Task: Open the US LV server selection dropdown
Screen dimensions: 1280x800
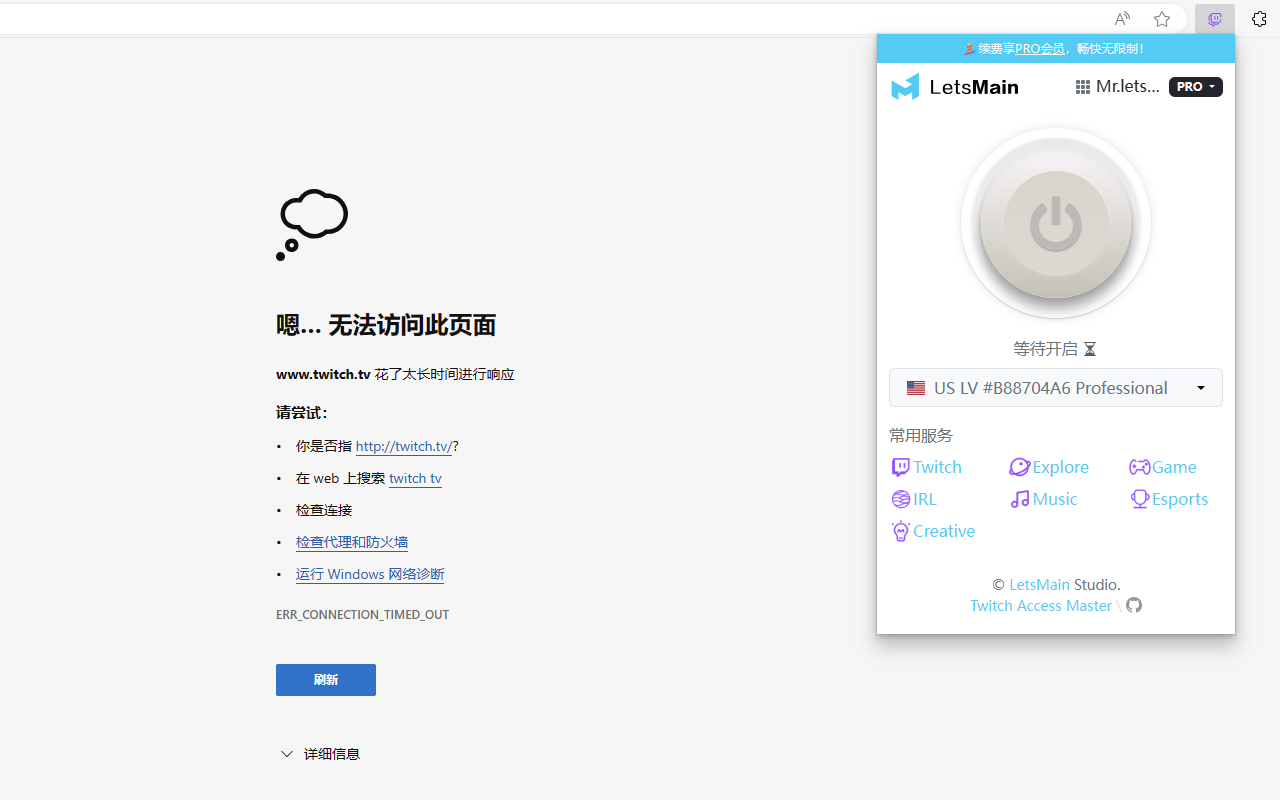Action: 1056,388
